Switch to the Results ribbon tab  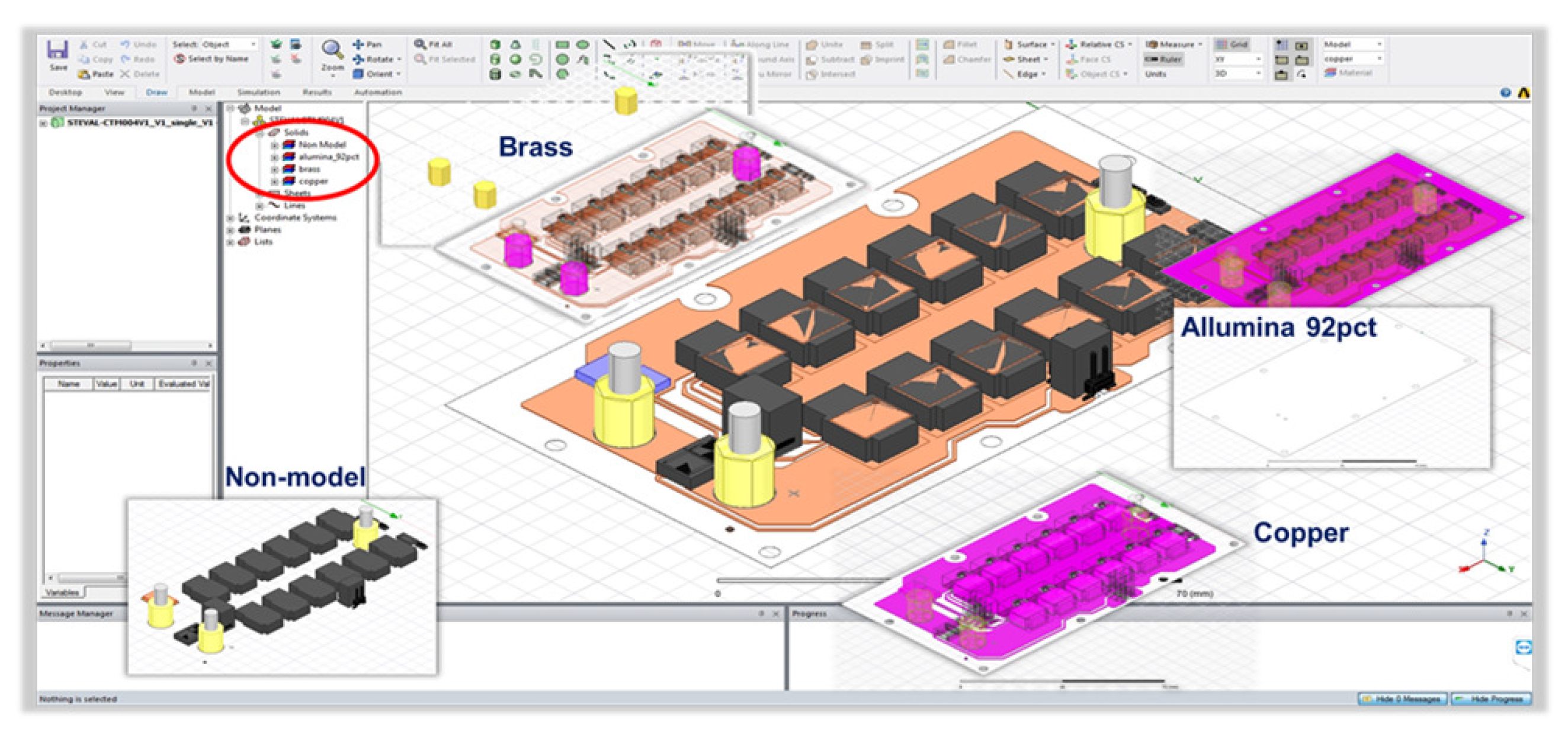point(316,92)
